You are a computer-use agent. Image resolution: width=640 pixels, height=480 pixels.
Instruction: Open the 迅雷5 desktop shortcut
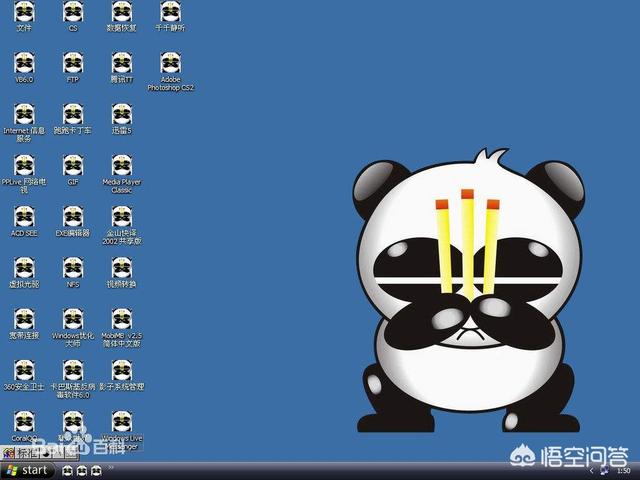(122, 114)
